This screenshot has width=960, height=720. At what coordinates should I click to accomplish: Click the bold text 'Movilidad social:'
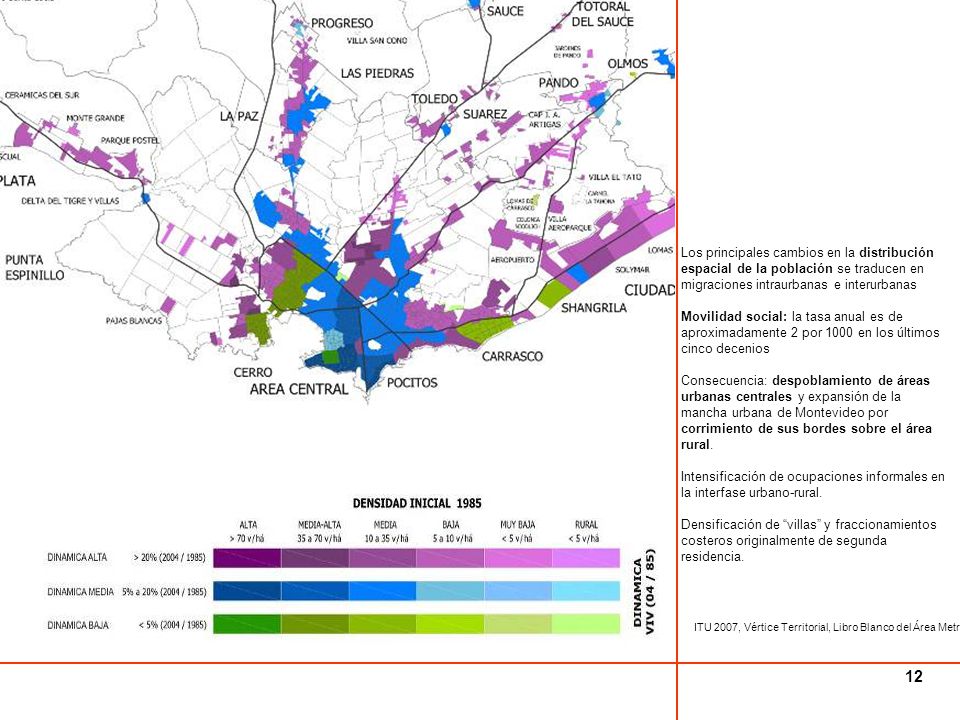point(734,317)
